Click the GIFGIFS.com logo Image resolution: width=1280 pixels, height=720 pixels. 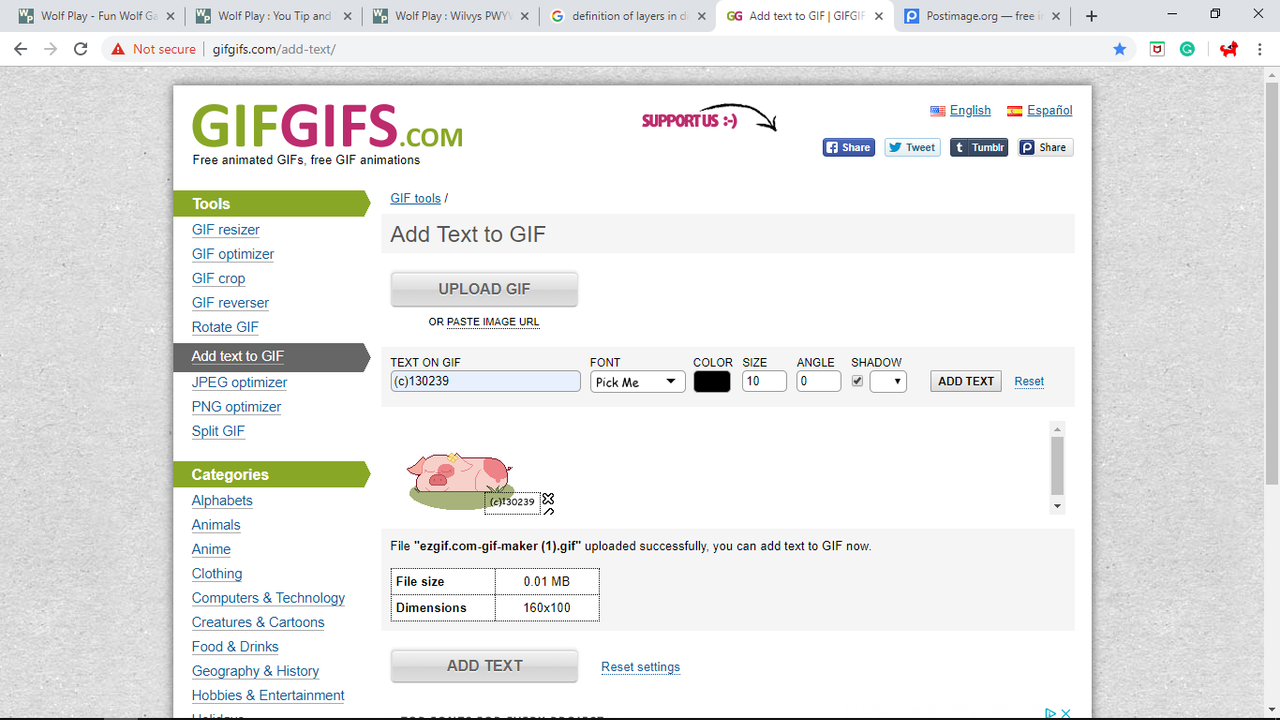click(327, 127)
